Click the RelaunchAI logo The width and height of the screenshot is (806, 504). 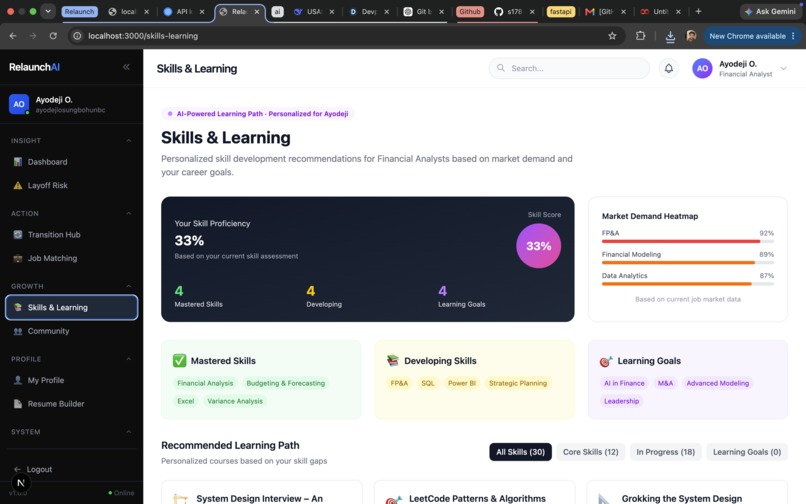tap(34, 67)
